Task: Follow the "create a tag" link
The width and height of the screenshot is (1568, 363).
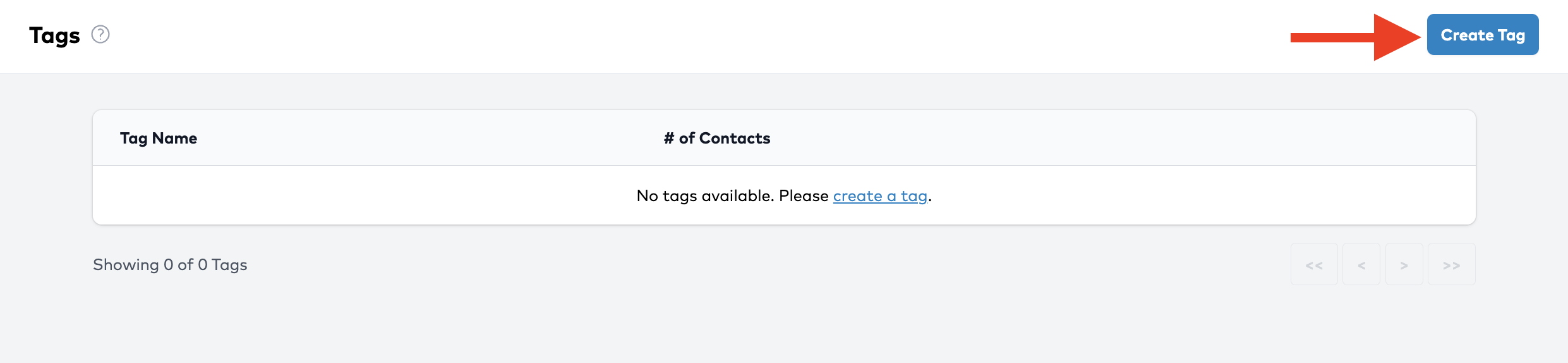Action: pyautogui.click(x=880, y=196)
